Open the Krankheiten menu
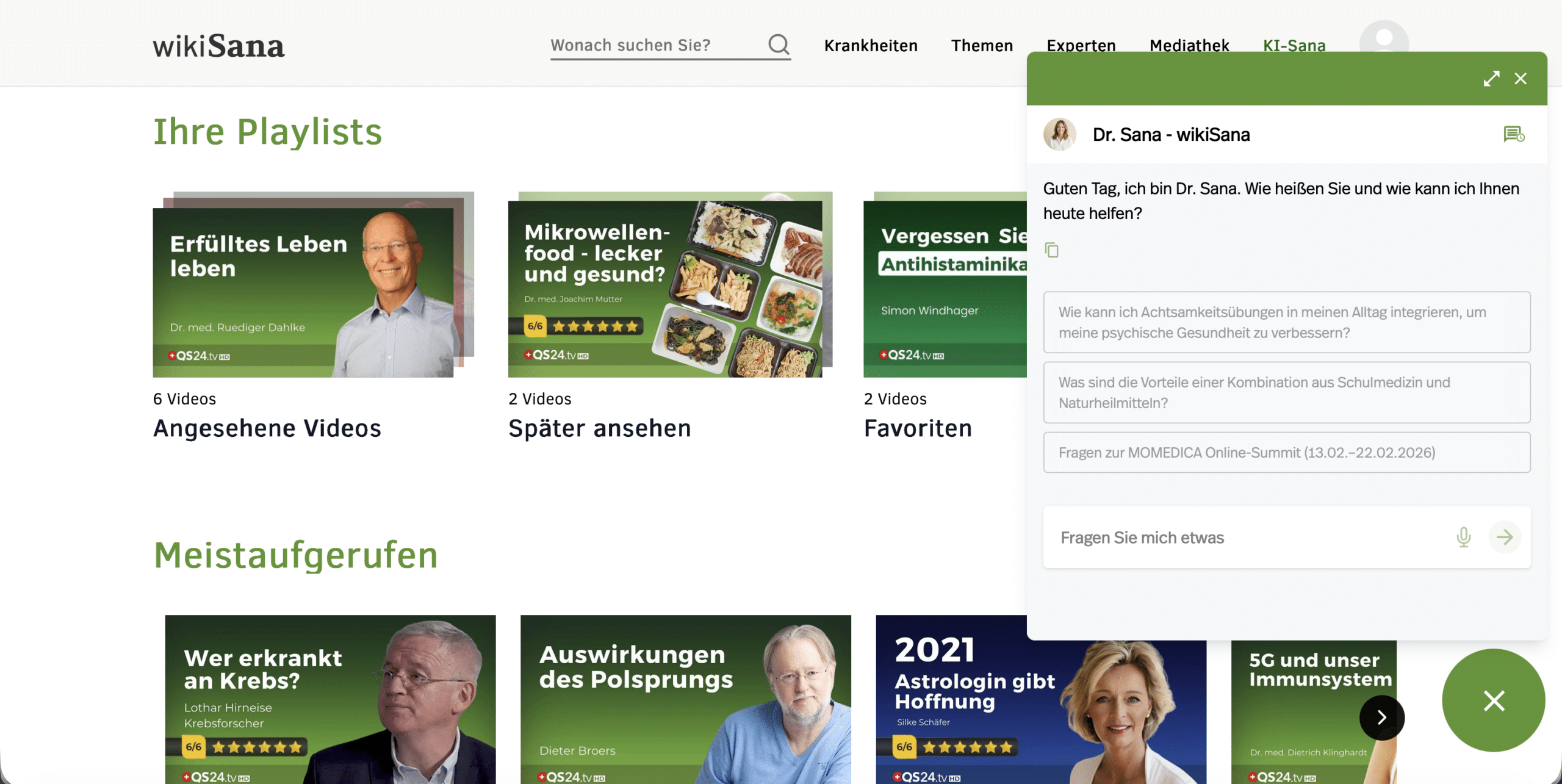The image size is (1562, 784). (871, 46)
